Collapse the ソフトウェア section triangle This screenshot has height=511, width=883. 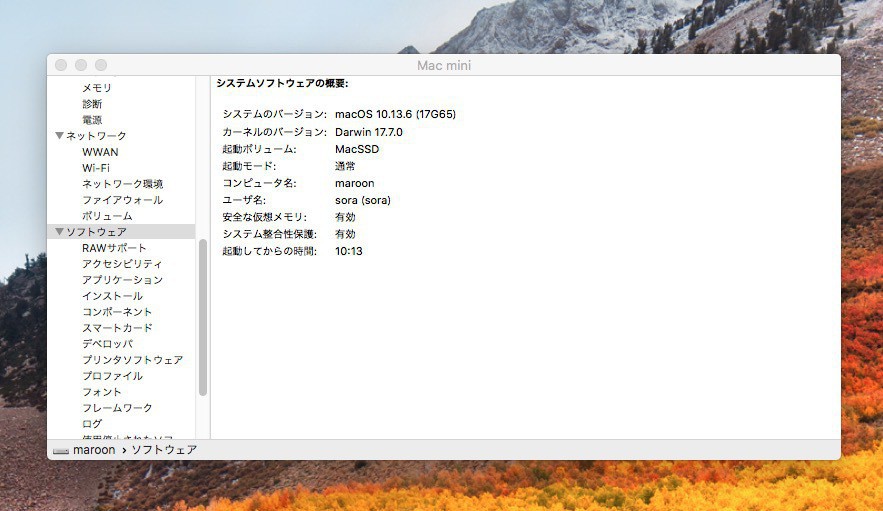click(x=59, y=232)
